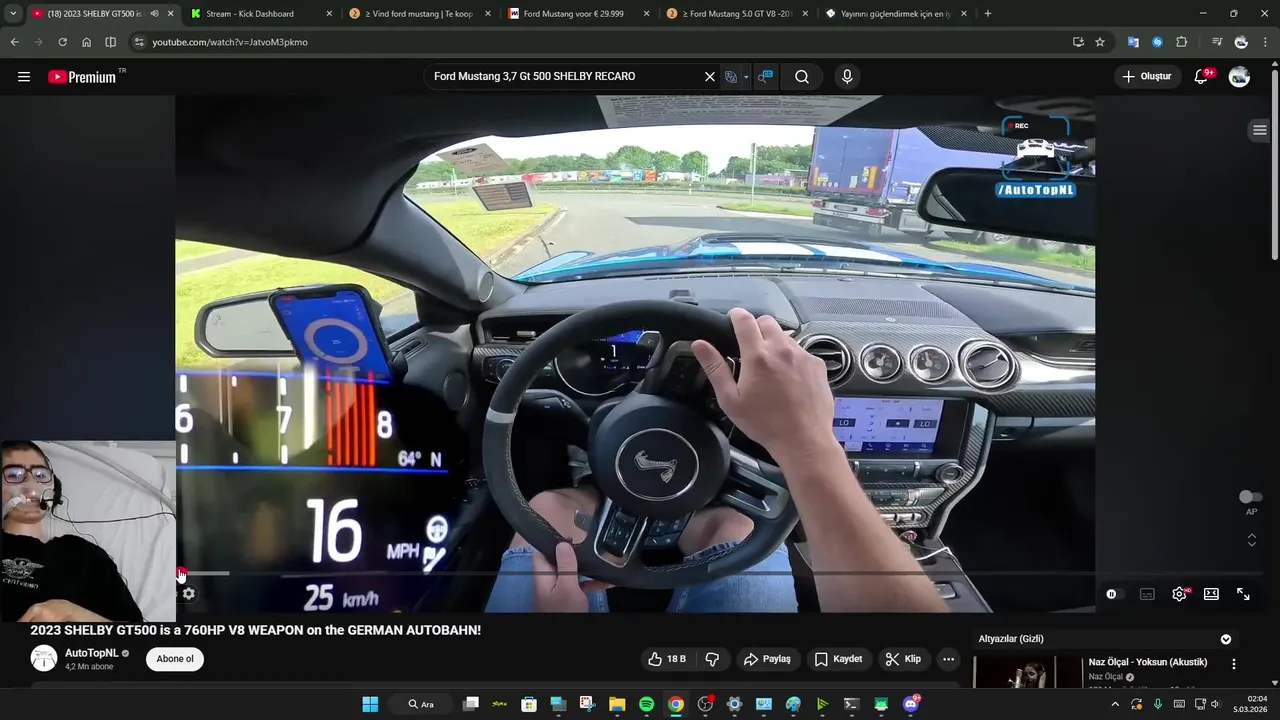Toggle the AP switch beside video
Screen dimensions: 1280x720
coord(1250,497)
